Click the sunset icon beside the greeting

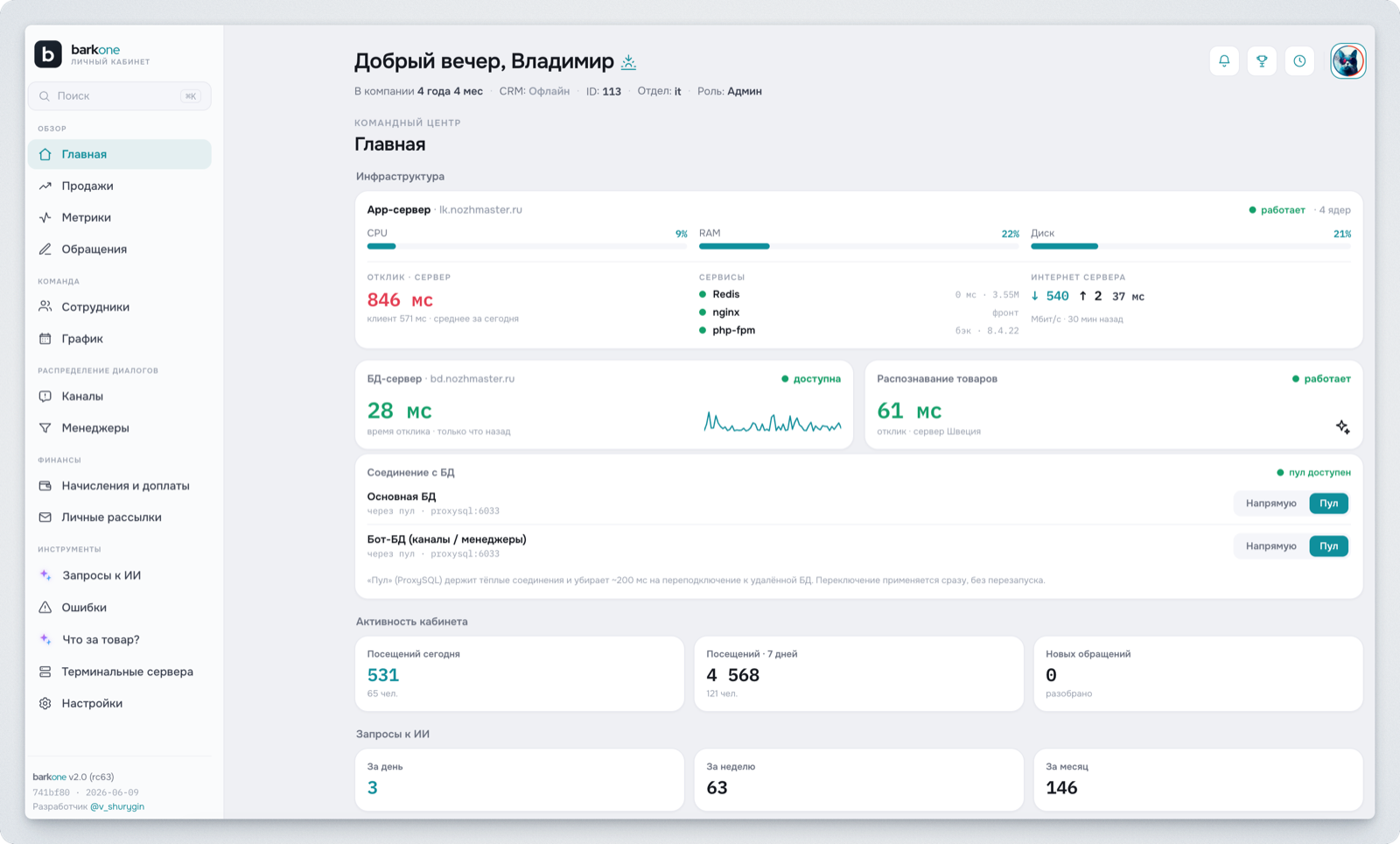pyautogui.click(x=628, y=62)
